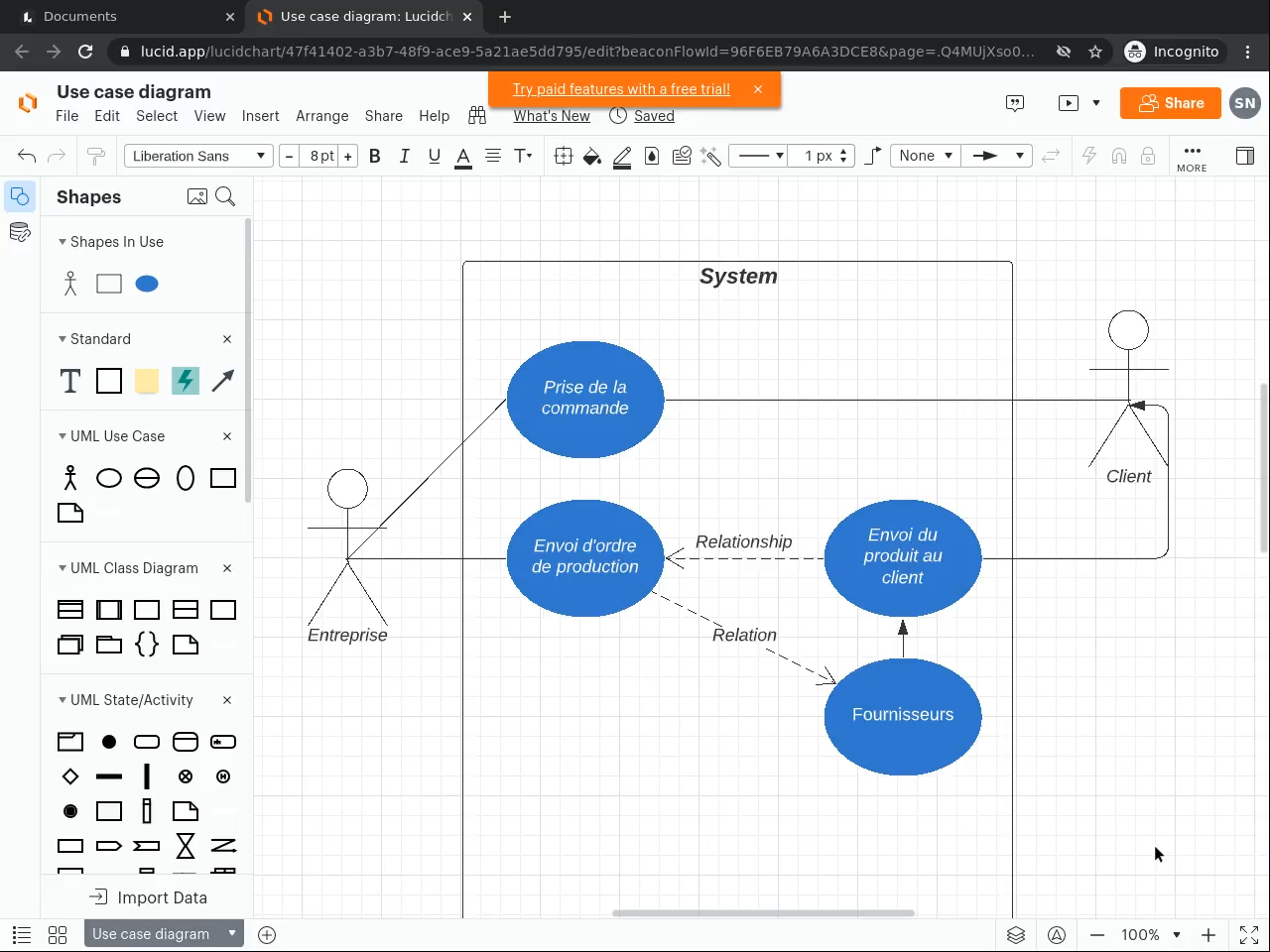Select the sticky note shape in Standard
Image resolution: width=1270 pixels, height=952 pixels.
(x=147, y=381)
